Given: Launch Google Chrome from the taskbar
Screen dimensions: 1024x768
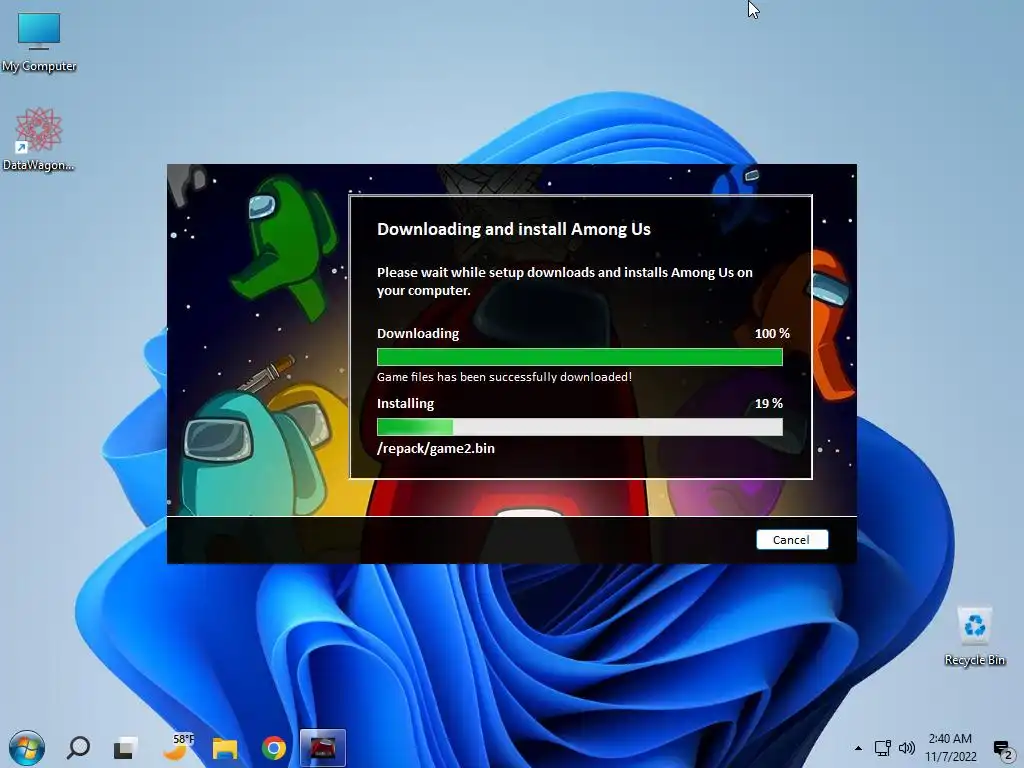Looking at the screenshot, I should (274, 748).
